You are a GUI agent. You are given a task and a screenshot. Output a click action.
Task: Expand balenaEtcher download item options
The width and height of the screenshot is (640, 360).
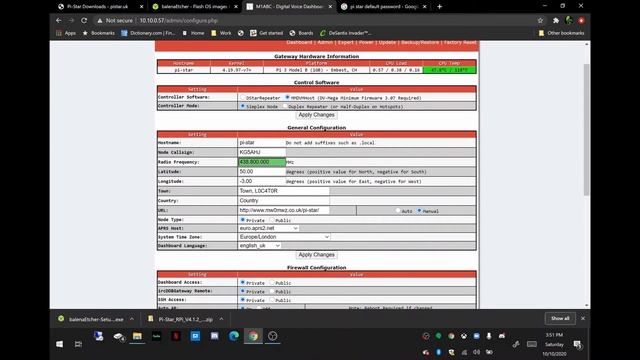[x=132, y=319]
